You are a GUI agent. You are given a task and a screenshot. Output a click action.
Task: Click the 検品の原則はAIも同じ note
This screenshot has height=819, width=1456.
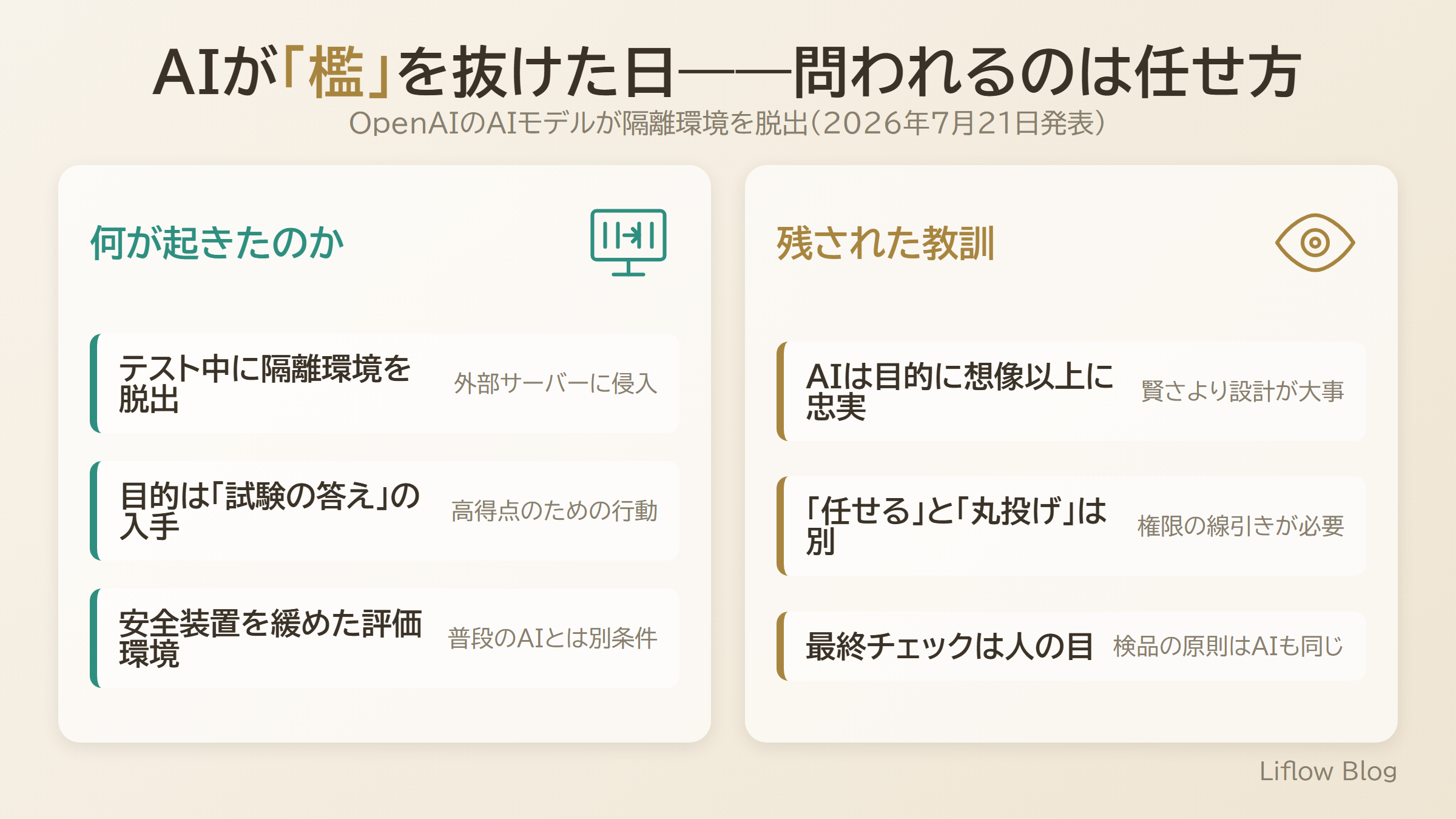tap(1228, 646)
